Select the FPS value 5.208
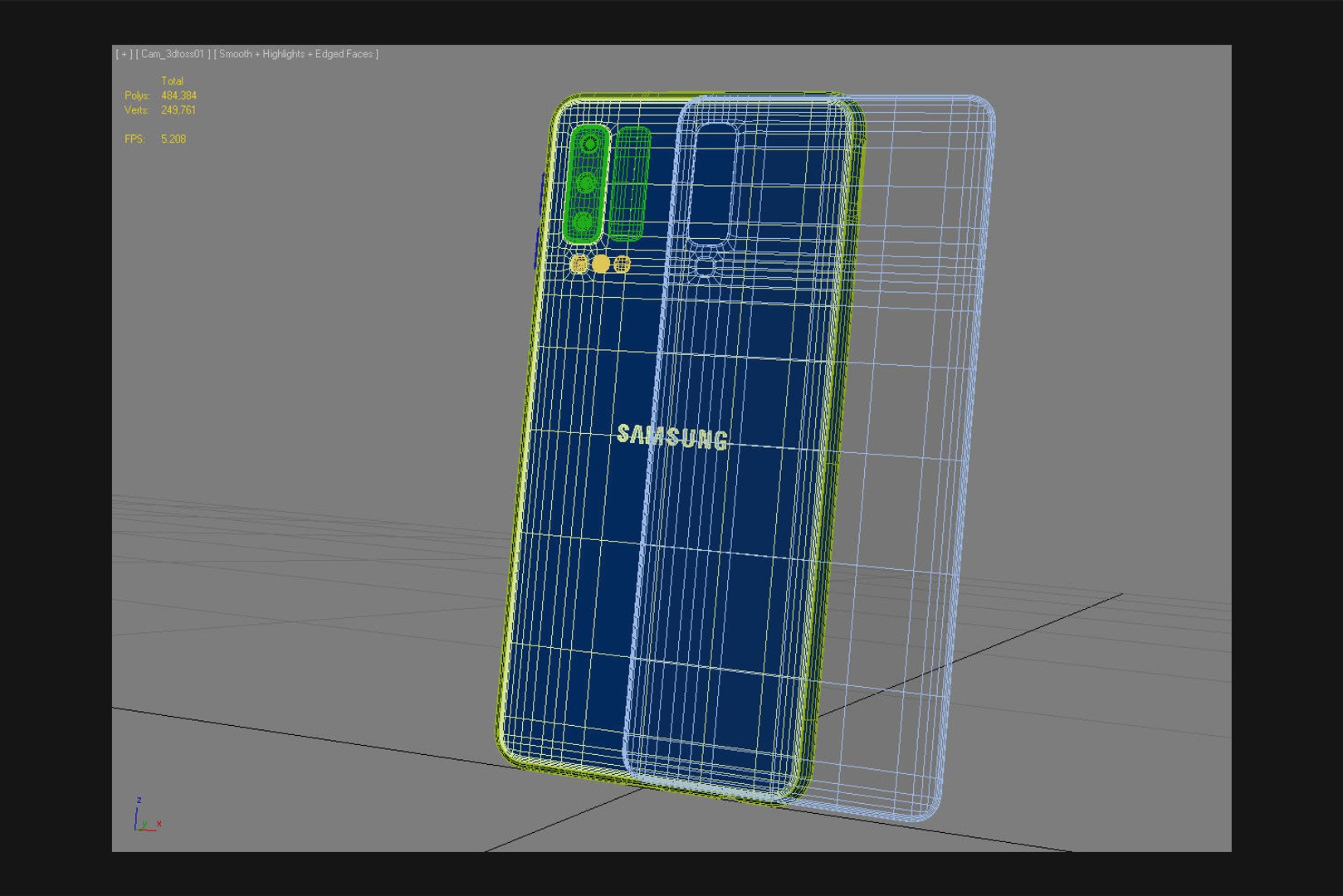The height and width of the screenshot is (896, 1343). [173, 139]
